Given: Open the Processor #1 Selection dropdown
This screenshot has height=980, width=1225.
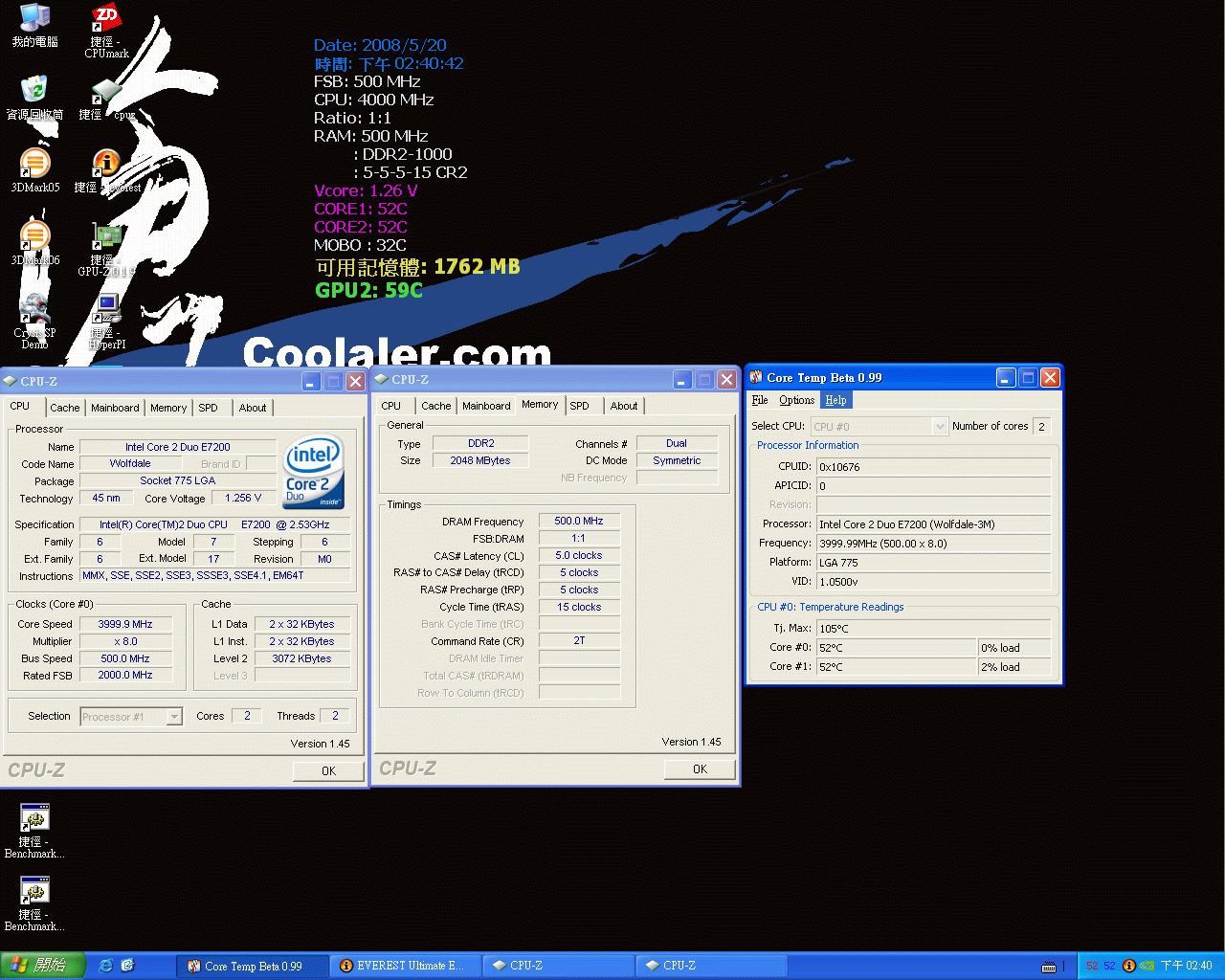Looking at the screenshot, I should pos(131,716).
